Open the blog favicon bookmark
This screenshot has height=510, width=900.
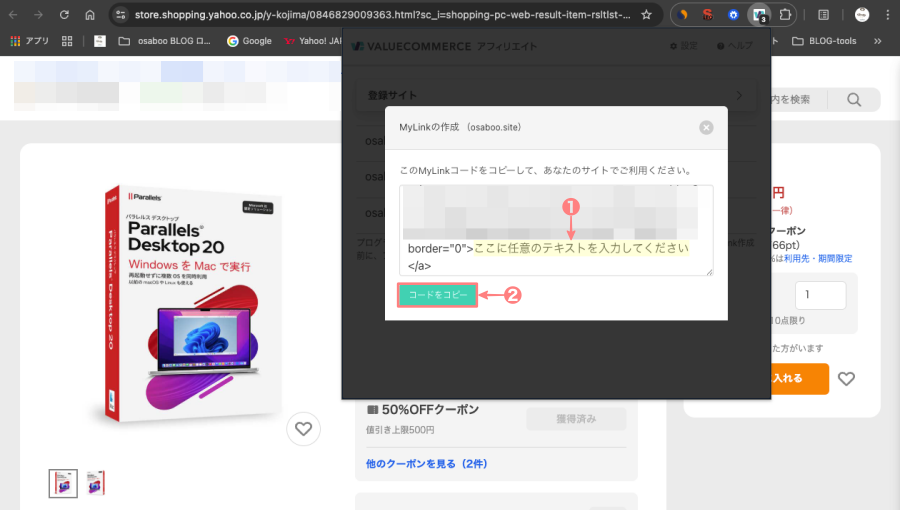pos(100,41)
